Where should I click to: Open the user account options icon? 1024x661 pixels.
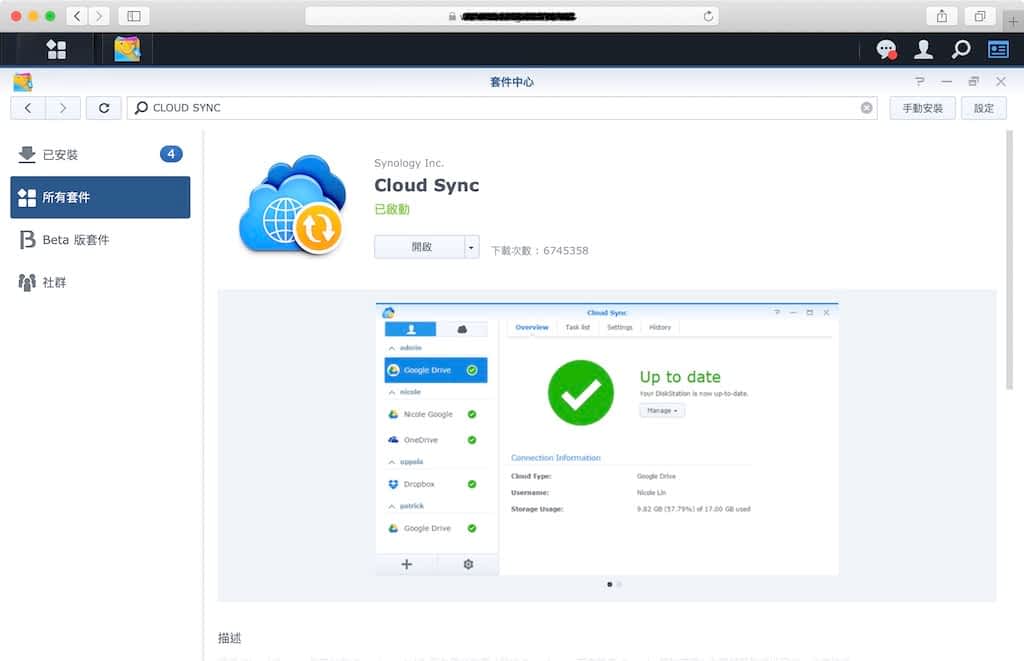click(x=924, y=49)
